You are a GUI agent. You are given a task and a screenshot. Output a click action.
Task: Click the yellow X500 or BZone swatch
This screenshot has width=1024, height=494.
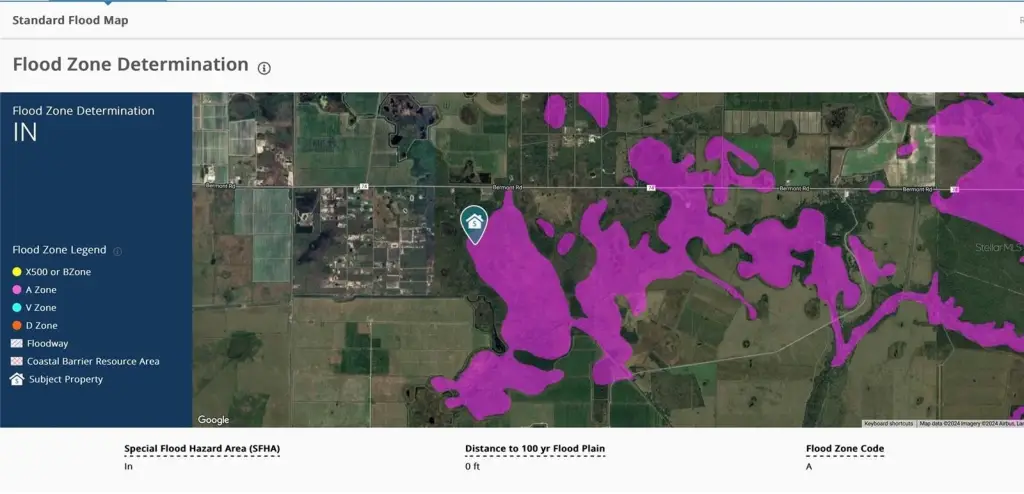click(17, 272)
